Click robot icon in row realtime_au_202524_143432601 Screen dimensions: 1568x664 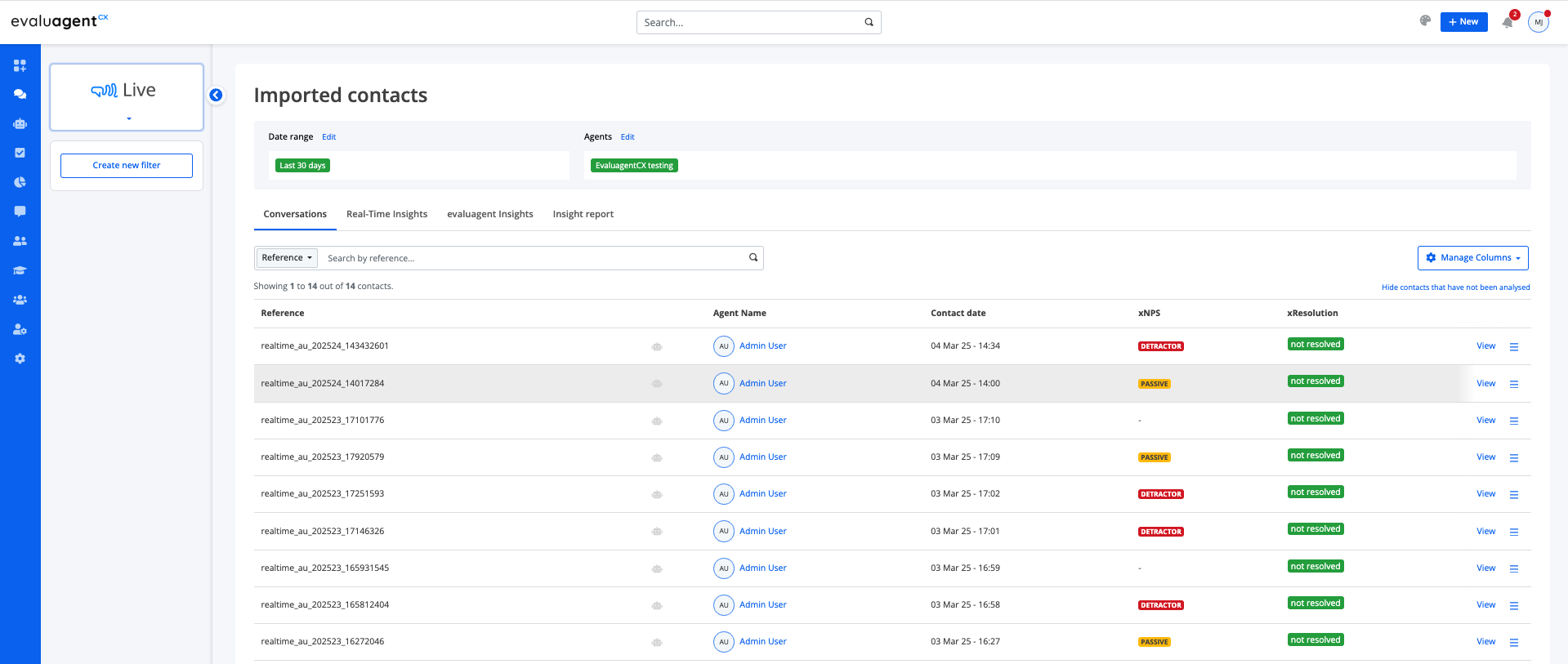click(657, 346)
